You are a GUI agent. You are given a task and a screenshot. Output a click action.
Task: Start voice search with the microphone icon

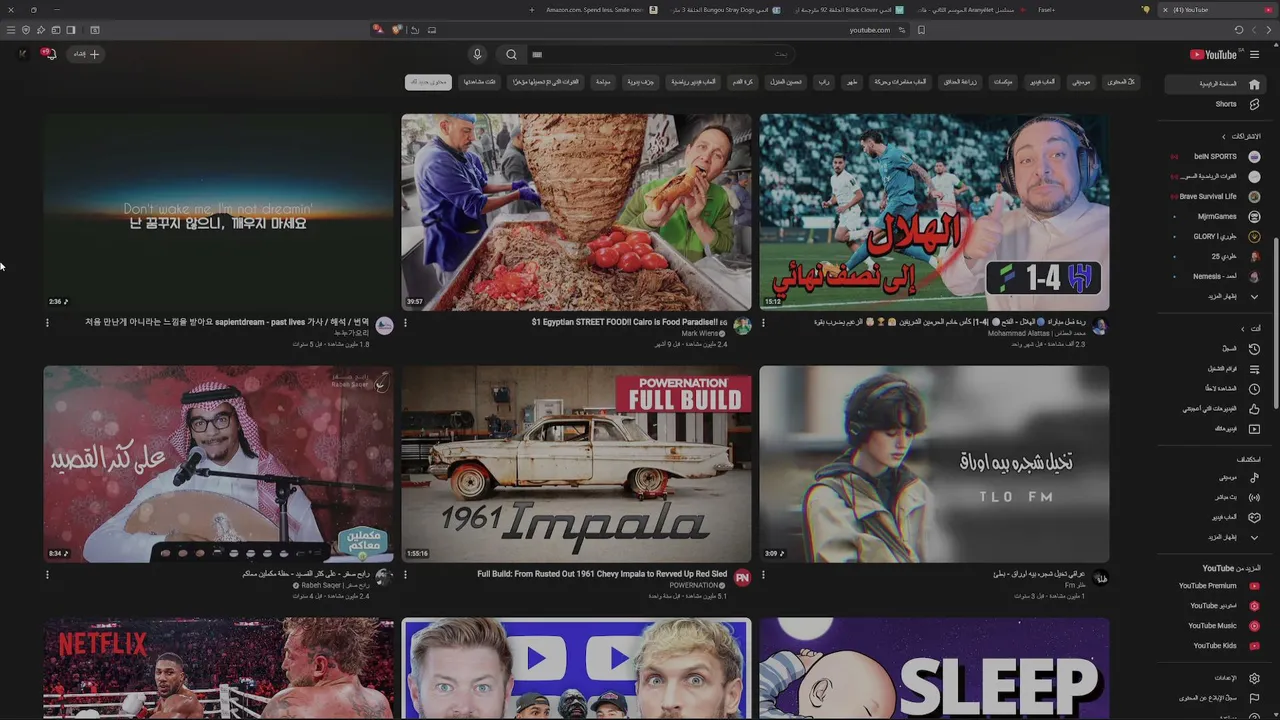477,55
